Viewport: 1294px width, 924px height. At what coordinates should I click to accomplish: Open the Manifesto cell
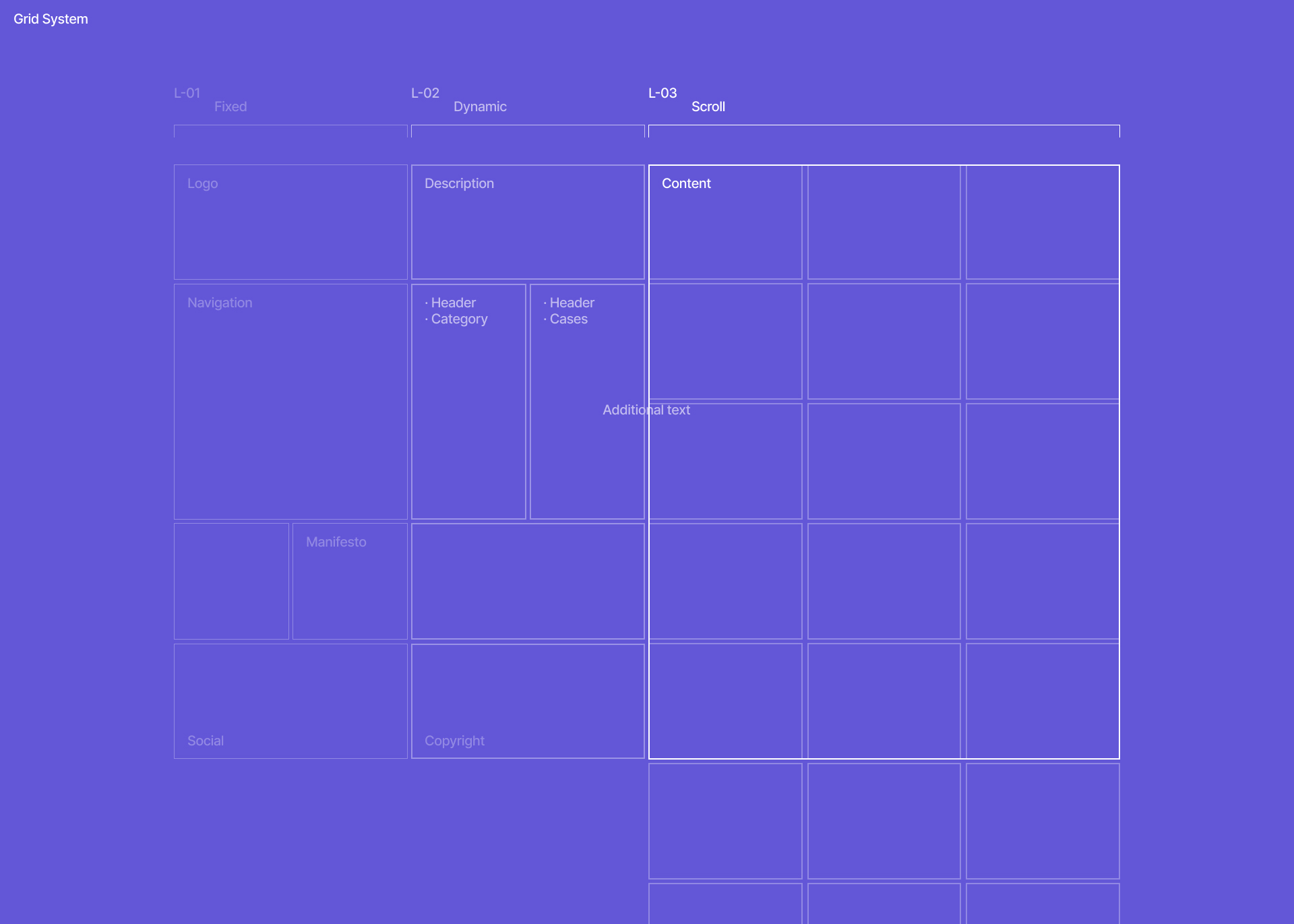(x=350, y=581)
